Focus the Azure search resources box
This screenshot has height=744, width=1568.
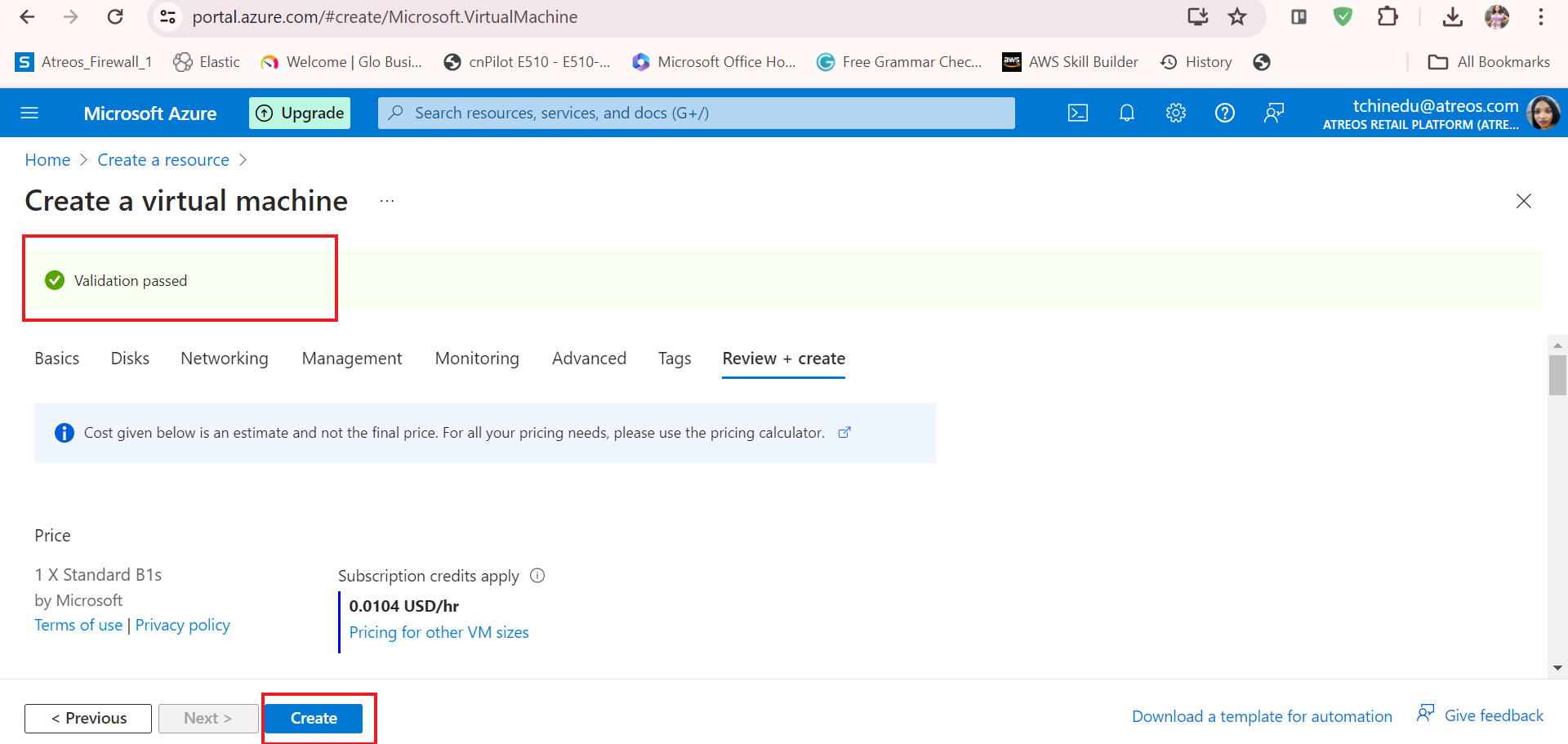coord(697,113)
